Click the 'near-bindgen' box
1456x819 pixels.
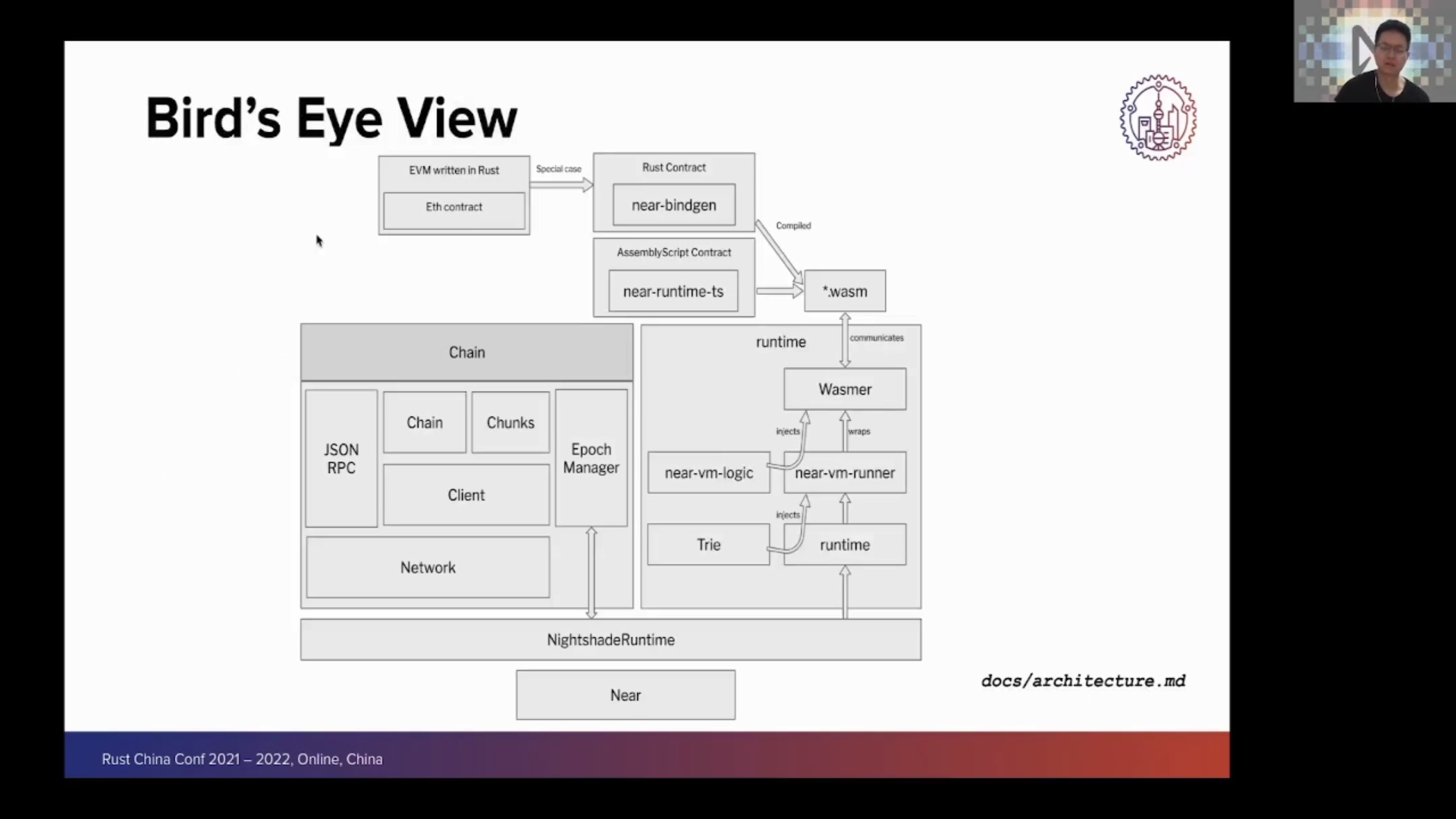tap(673, 205)
